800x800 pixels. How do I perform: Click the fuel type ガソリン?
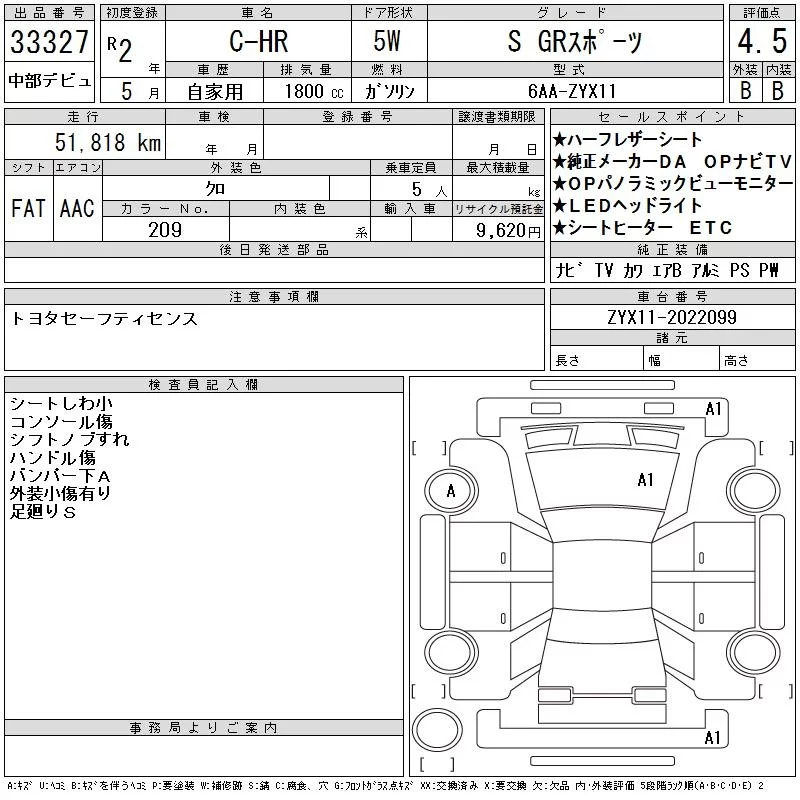[x=389, y=91]
